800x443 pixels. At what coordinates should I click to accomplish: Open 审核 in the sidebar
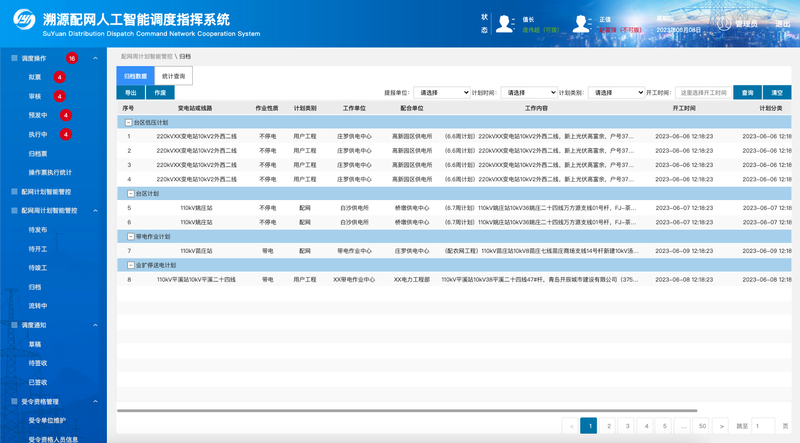35,96
